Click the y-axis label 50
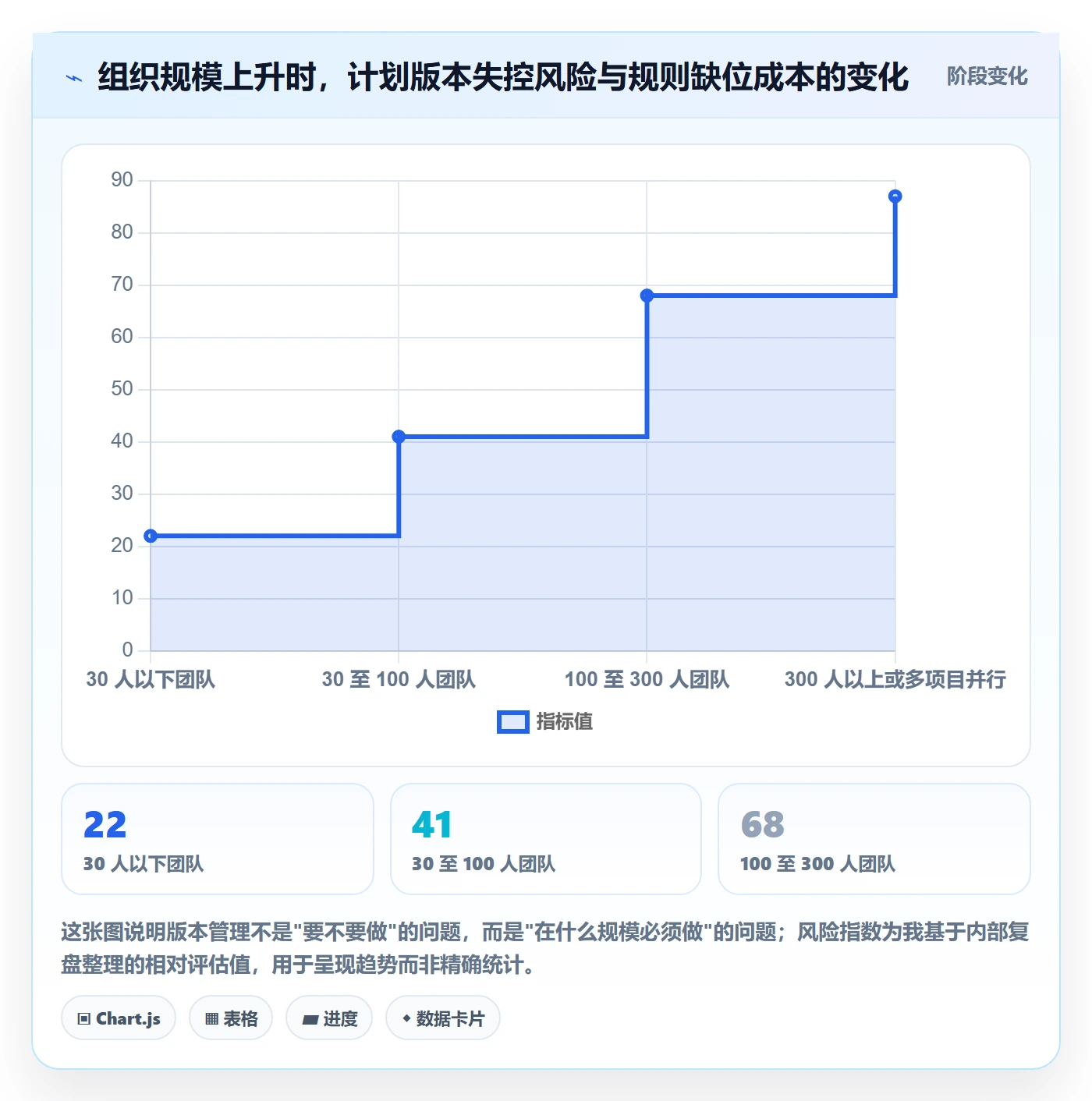Screen dimensions: 1092x1101 [x=122, y=389]
